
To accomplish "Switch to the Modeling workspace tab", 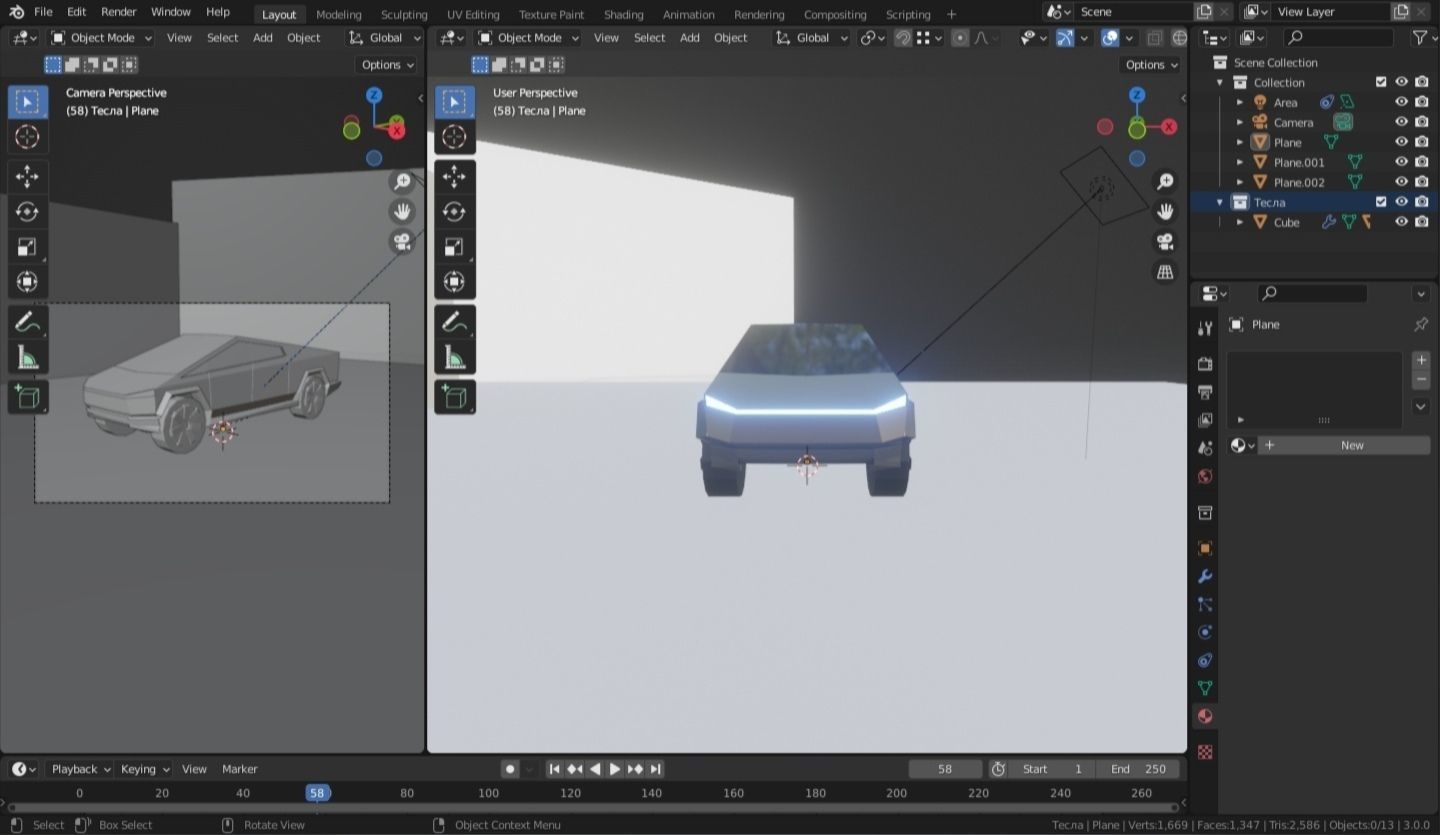I will (x=338, y=14).
